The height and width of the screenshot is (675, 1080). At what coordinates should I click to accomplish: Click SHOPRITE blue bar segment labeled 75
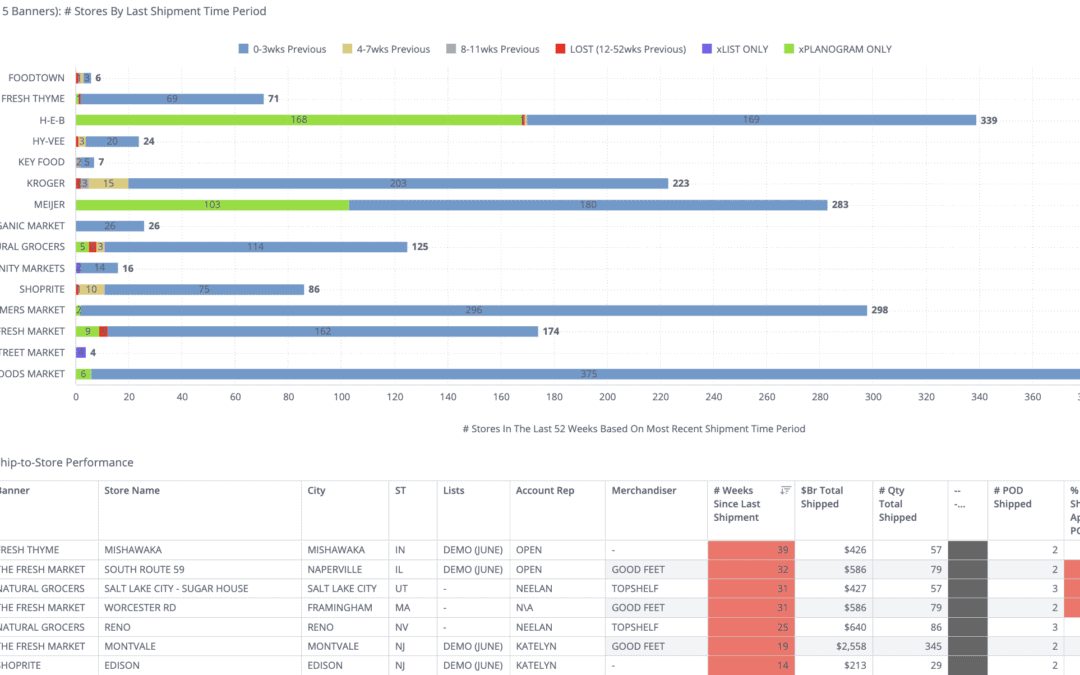point(204,289)
